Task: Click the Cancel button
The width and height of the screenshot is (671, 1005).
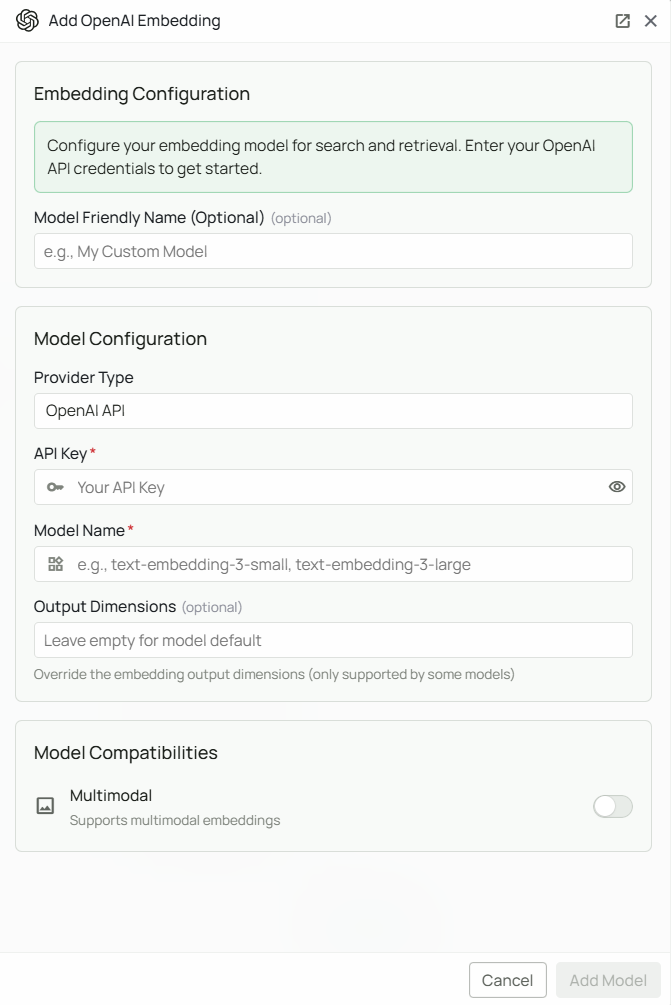Action: tap(508, 980)
